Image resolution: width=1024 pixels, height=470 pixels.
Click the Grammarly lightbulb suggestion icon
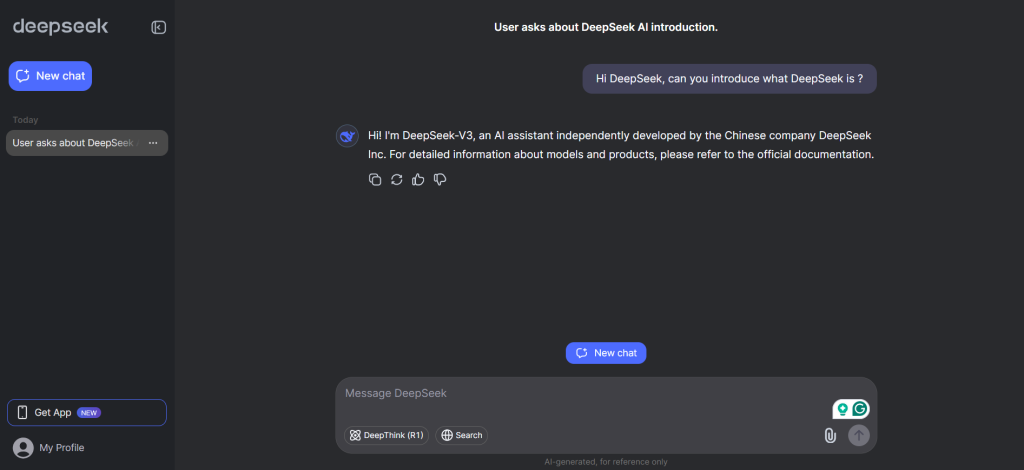coord(842,409)
